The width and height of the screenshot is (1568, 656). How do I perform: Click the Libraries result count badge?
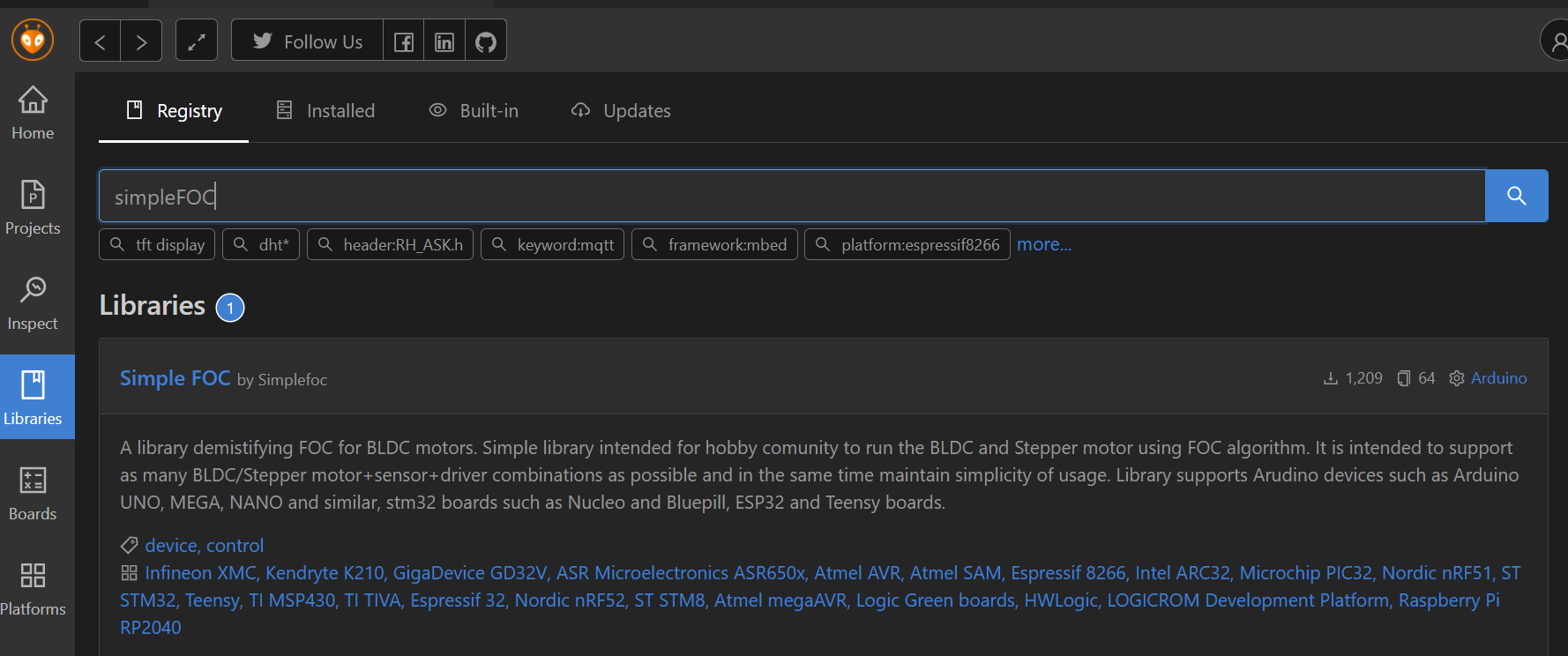click(x=230, y=308)
